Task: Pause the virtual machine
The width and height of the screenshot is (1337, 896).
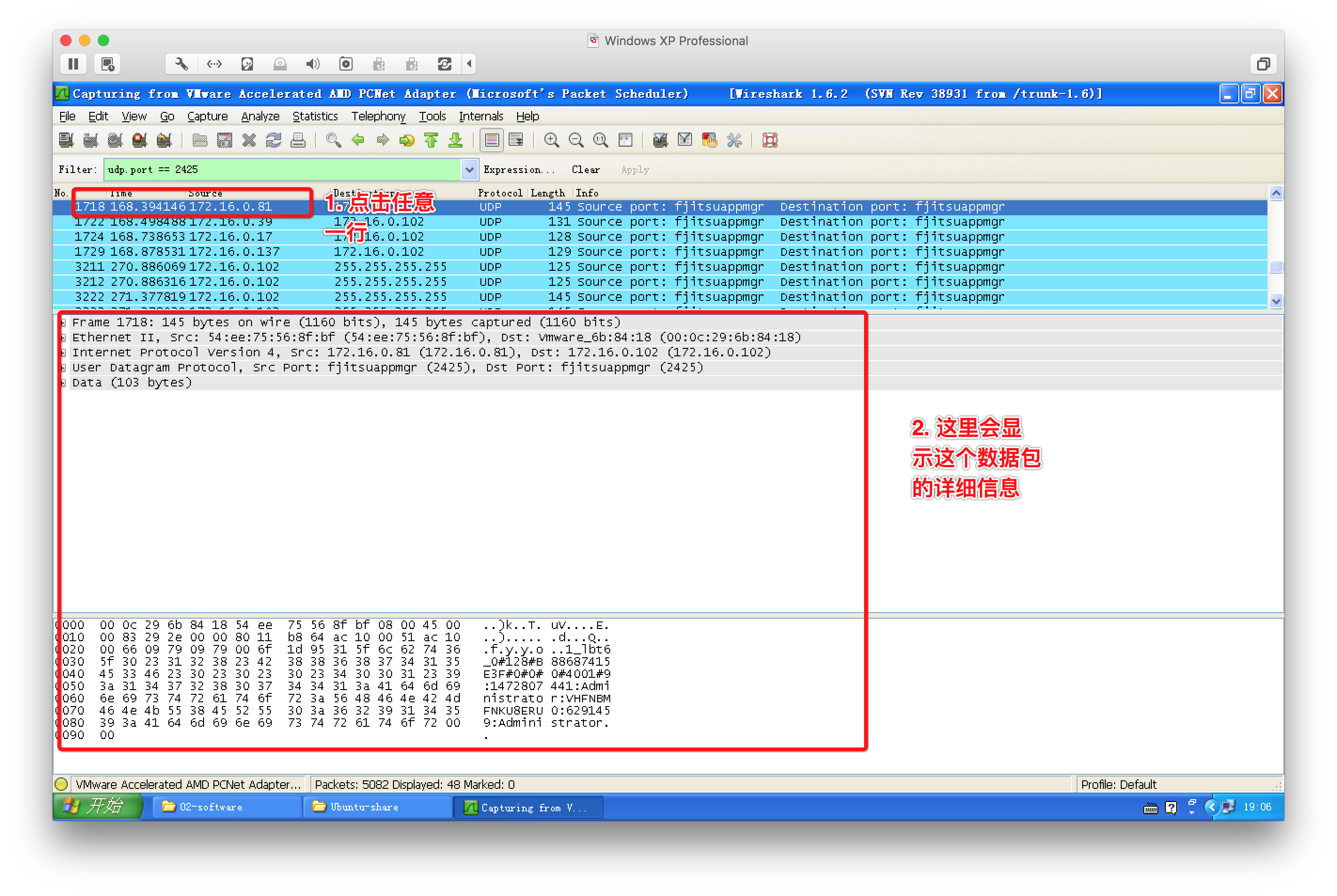Action: [73, 64]
